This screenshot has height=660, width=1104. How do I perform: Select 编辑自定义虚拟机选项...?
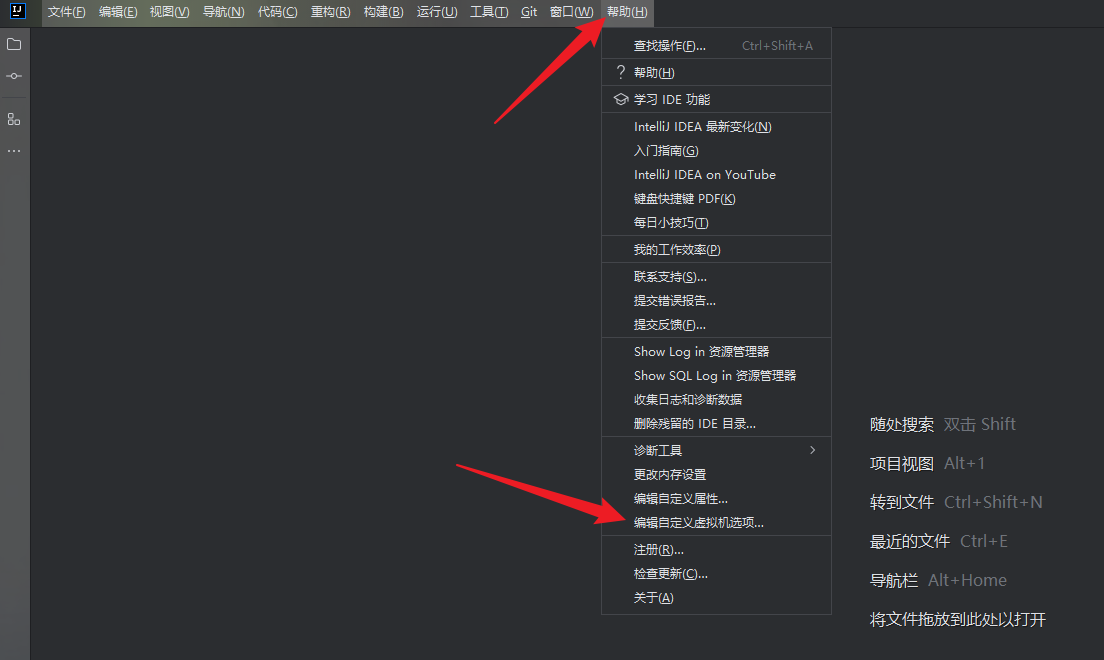click(x=716, y=523)
